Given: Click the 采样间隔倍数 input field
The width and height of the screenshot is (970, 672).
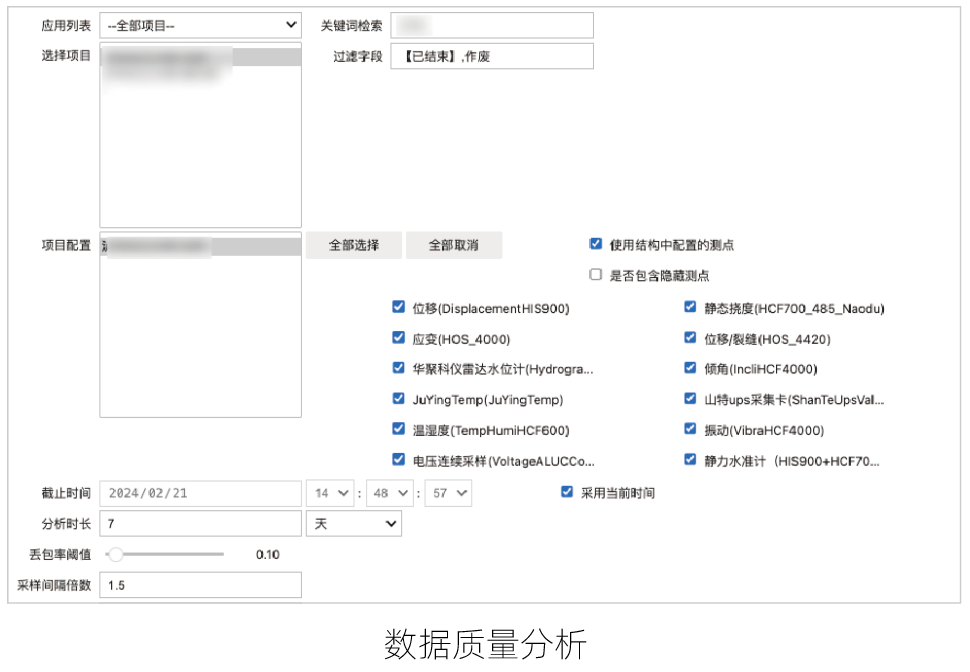Looking at the screenshot, I should (200, 585).
